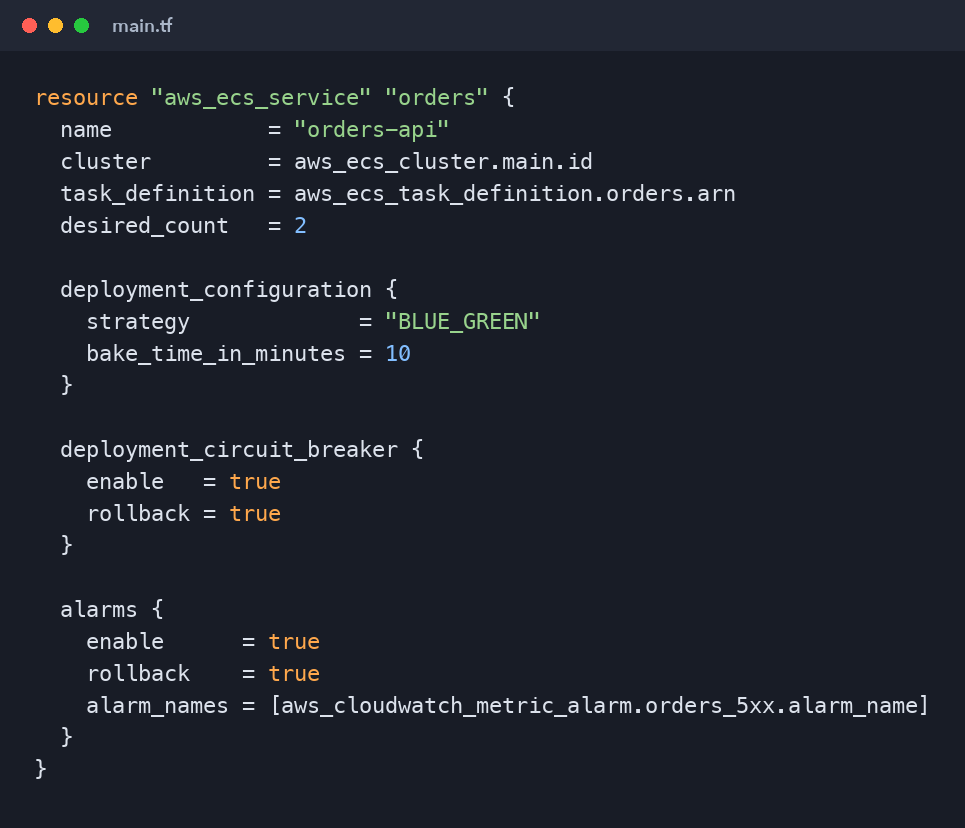Click 'true' for circuit breaker rollback
This screenshot has height=828, width=965.
[x=255, y=514]
